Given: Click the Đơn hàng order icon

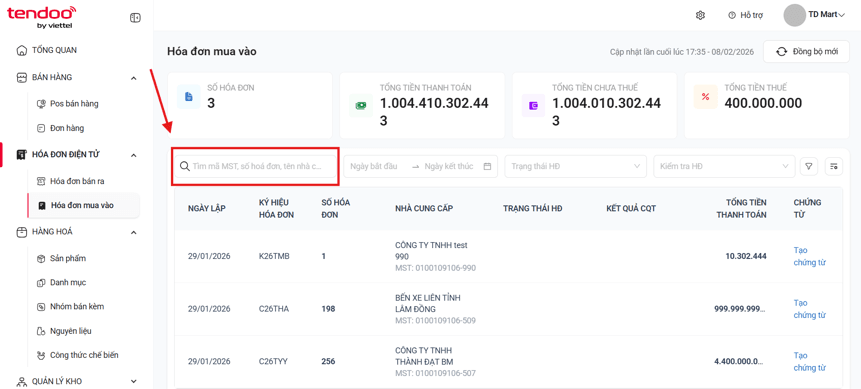Looking at the screenshot, I should (40, 128).
